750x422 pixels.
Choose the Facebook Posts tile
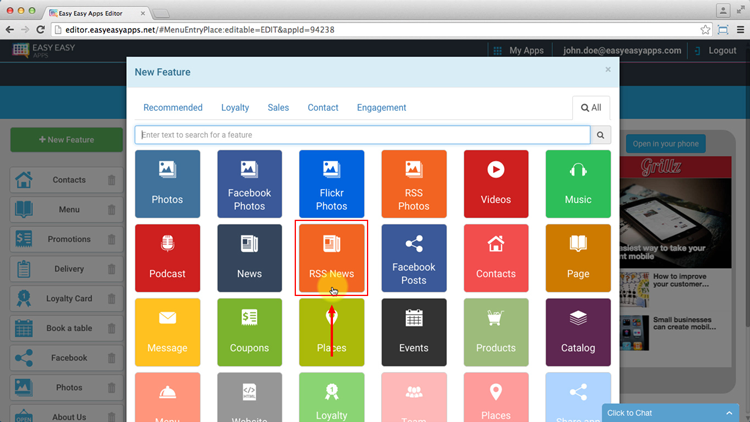(414, 258)
